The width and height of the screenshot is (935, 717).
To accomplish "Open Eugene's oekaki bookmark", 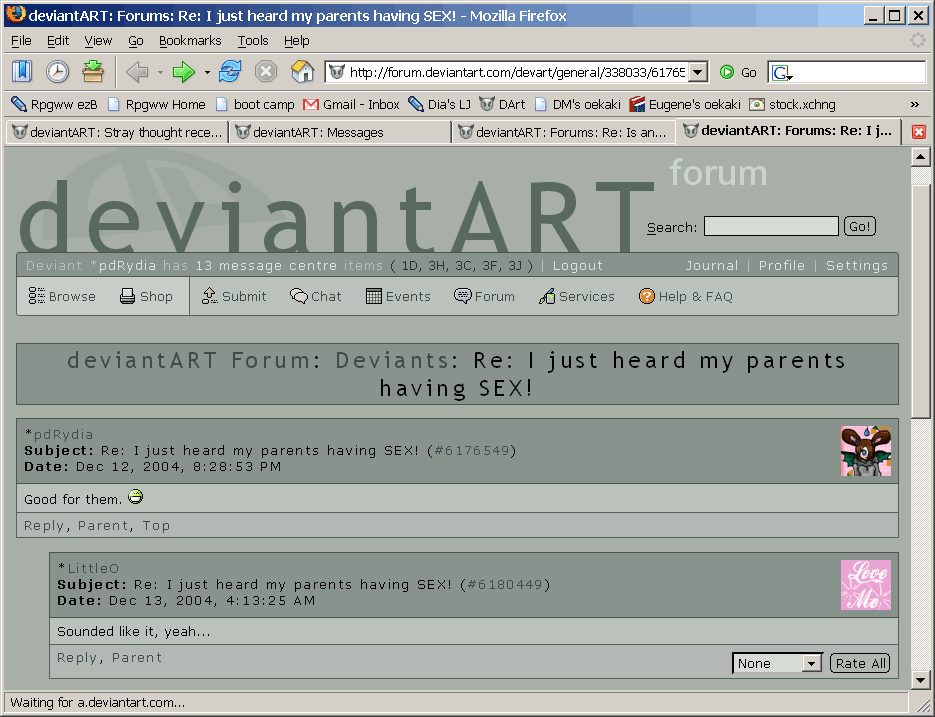I will pos(685,104).
